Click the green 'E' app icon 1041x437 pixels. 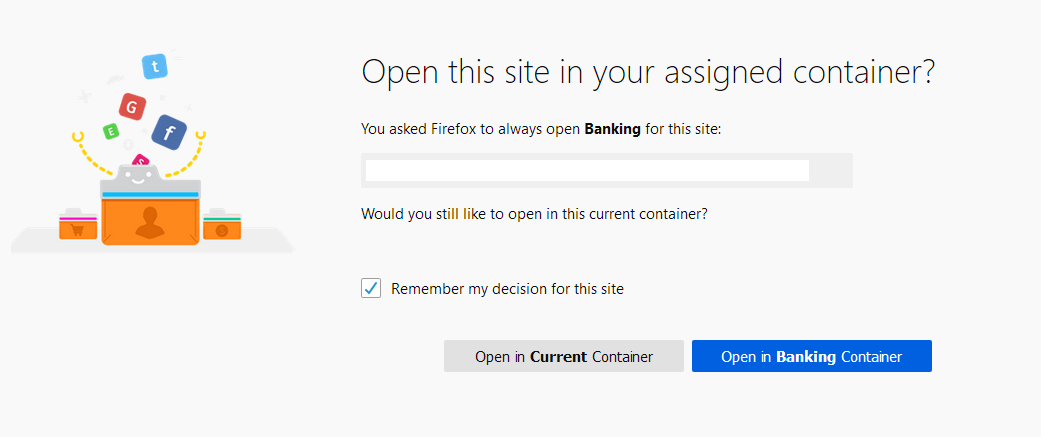tap(111, 131)
